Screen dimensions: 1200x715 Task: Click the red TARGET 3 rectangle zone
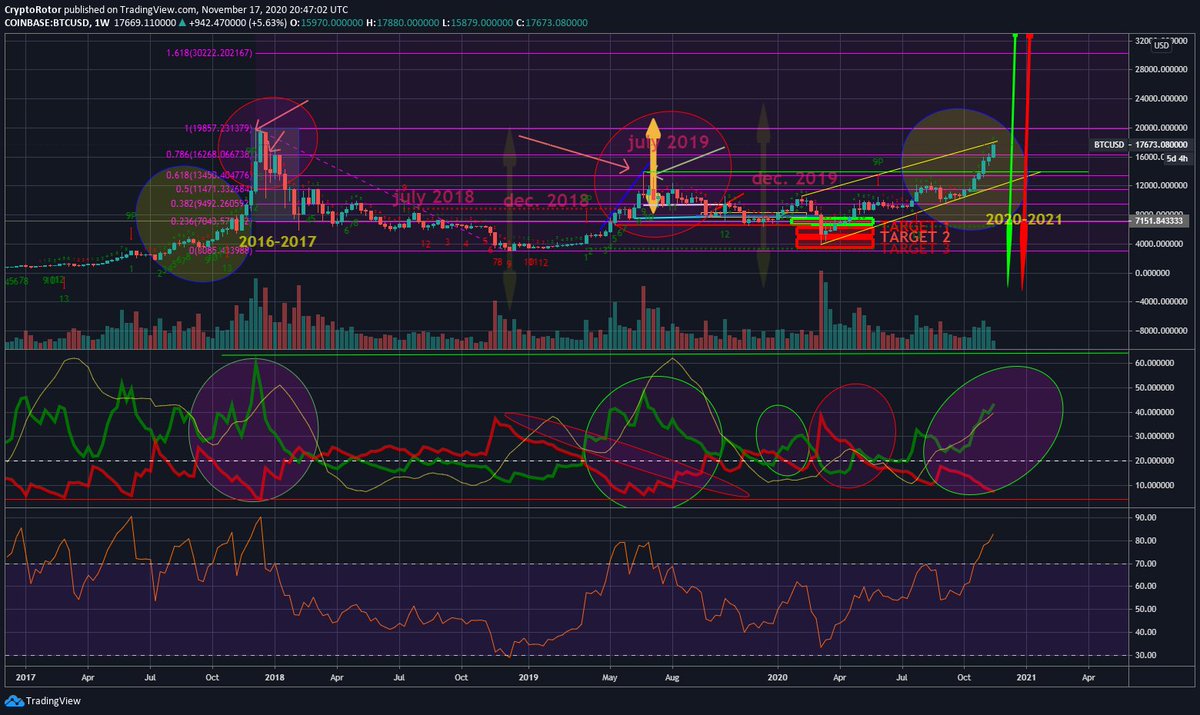[835, 245]
